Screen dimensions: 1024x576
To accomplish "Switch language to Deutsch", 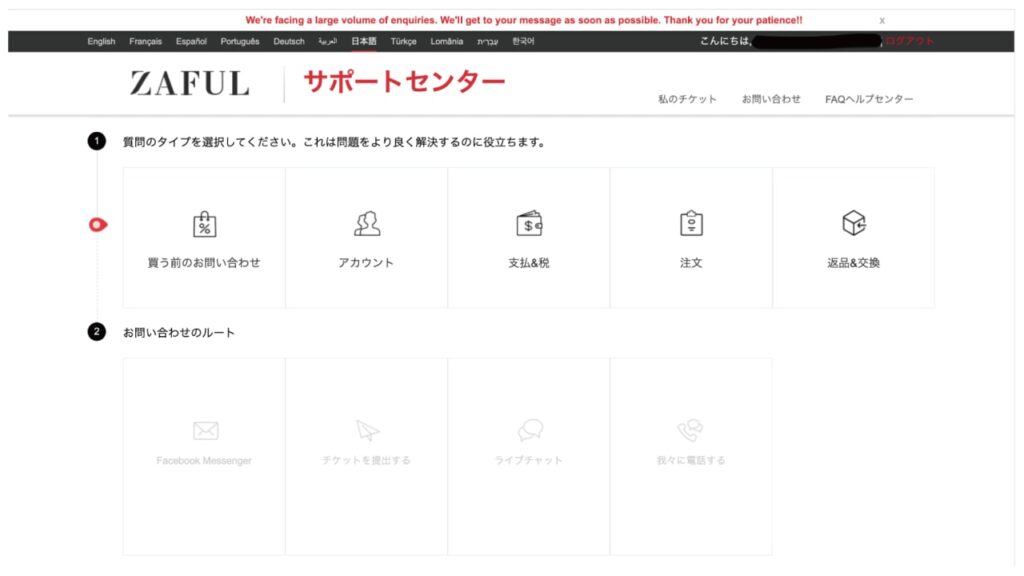I will point(289,41).
